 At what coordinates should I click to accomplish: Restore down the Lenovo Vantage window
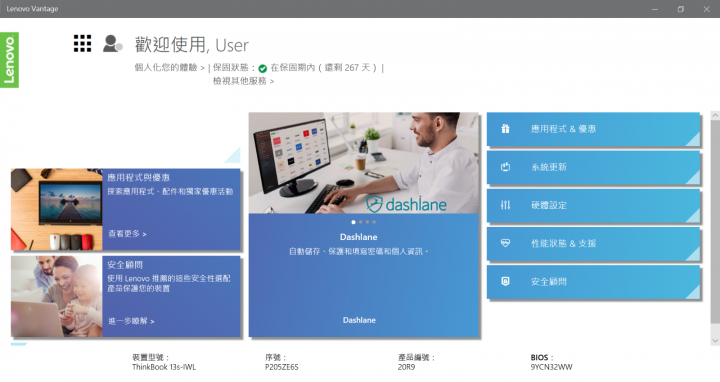(681, 9)
